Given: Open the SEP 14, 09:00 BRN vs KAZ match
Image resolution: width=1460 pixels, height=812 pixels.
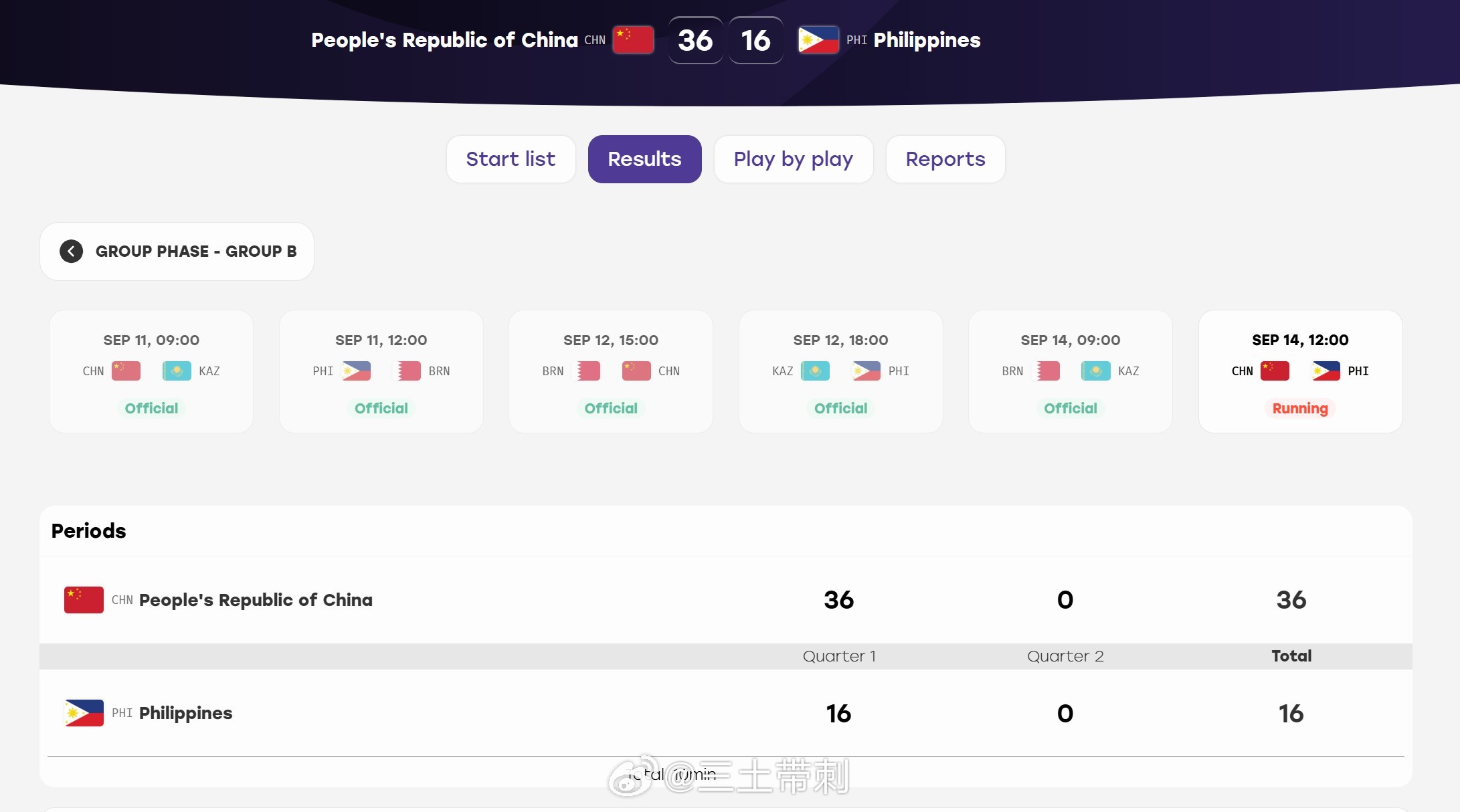Looking at the screenshot, I should click(x=1071, y=371).
